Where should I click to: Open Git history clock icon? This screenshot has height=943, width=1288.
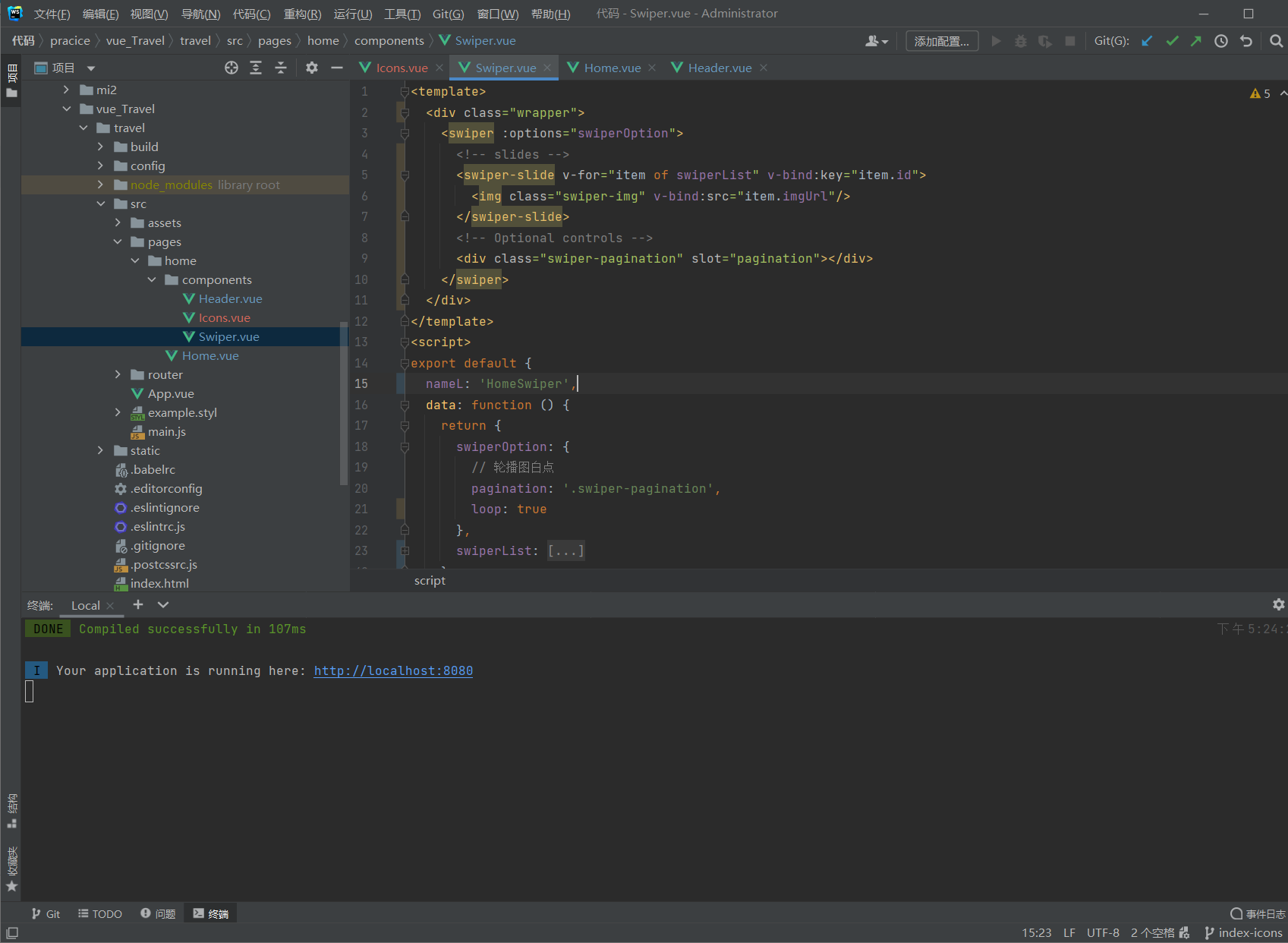click(1221, 41)
